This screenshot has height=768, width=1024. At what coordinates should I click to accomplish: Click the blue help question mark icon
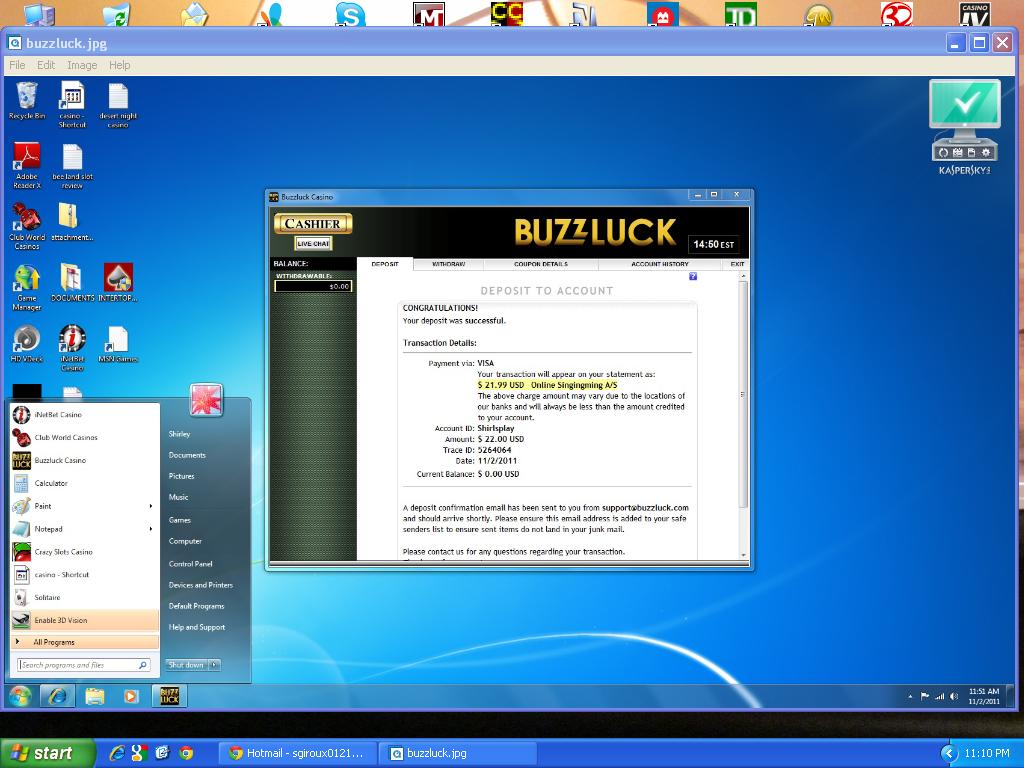693,276
